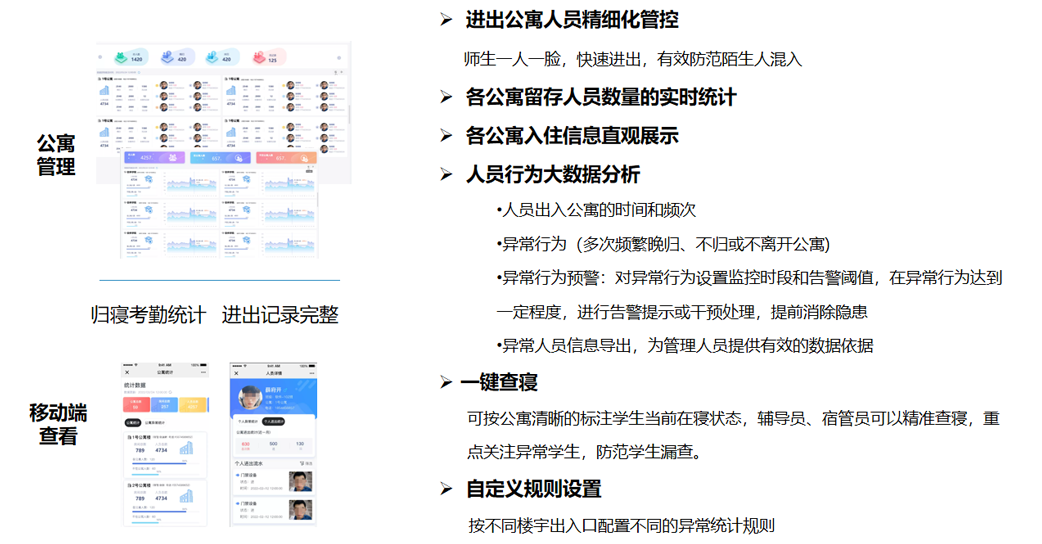
Task: Close the mobile 公寓统计 screen with X
Action: click(128, 373)
